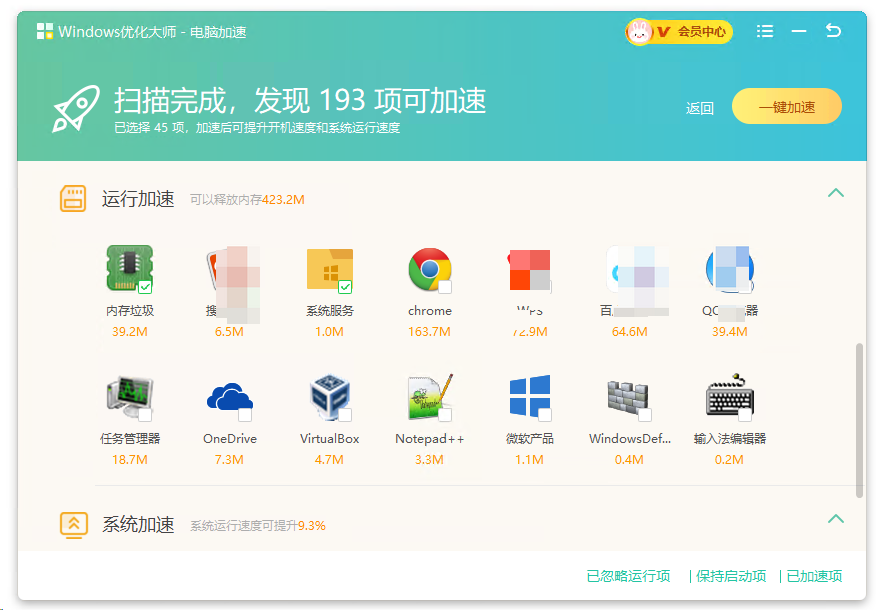Viewport: 881px width, 610px height.
Task: Select the 微软产品 Windows logo icon
Action: (x=530, y=397)
